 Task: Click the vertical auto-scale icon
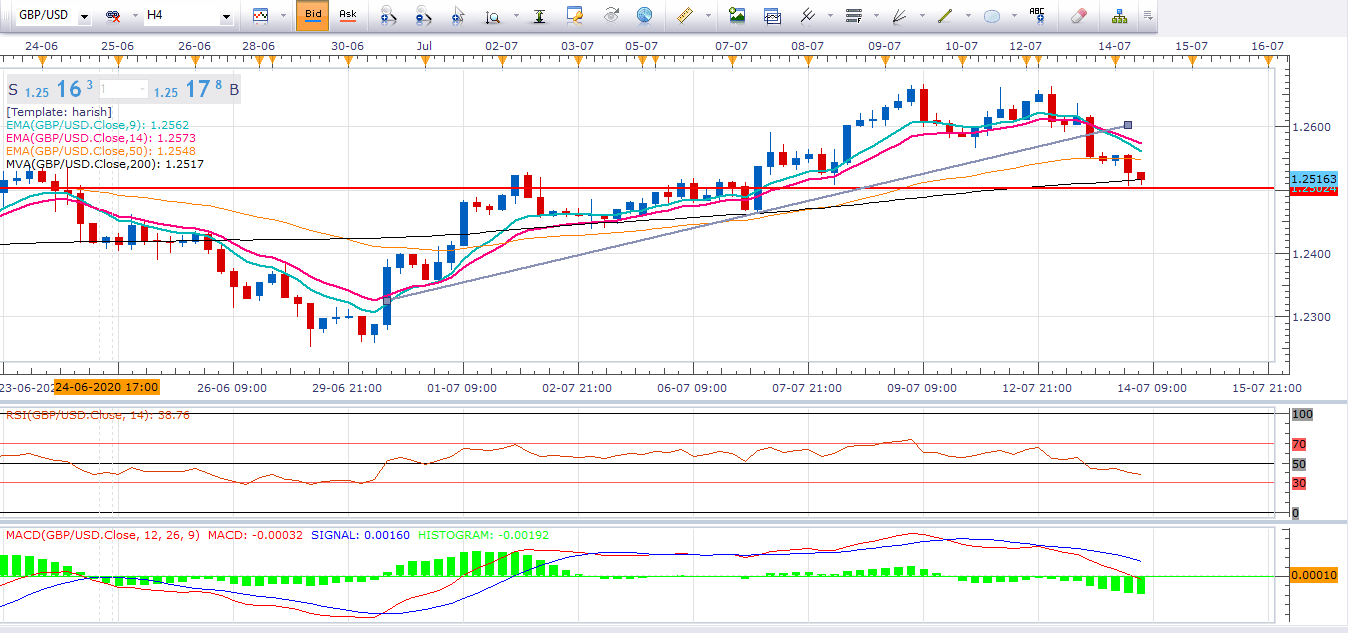click(x=540, y=14)
